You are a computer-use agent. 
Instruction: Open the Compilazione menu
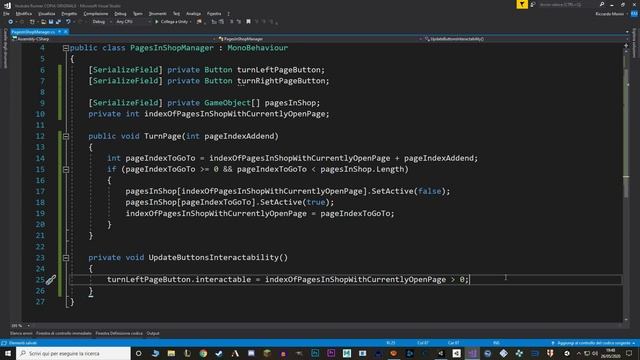click(x=96, y=13)
